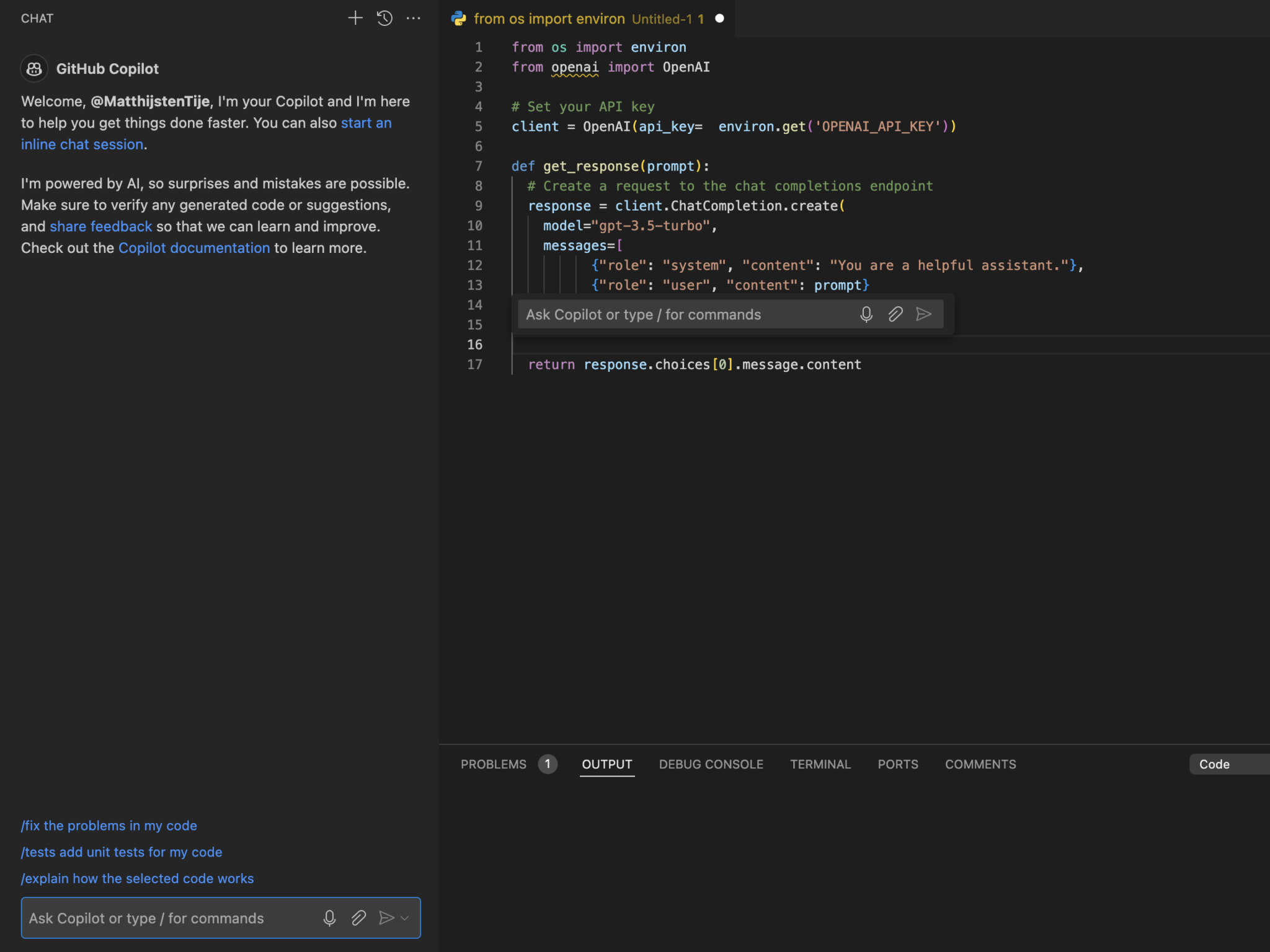The image size is (1270, 952).
Task: Click the GitHub Copilot avatar icon
Action: [34, 69]
